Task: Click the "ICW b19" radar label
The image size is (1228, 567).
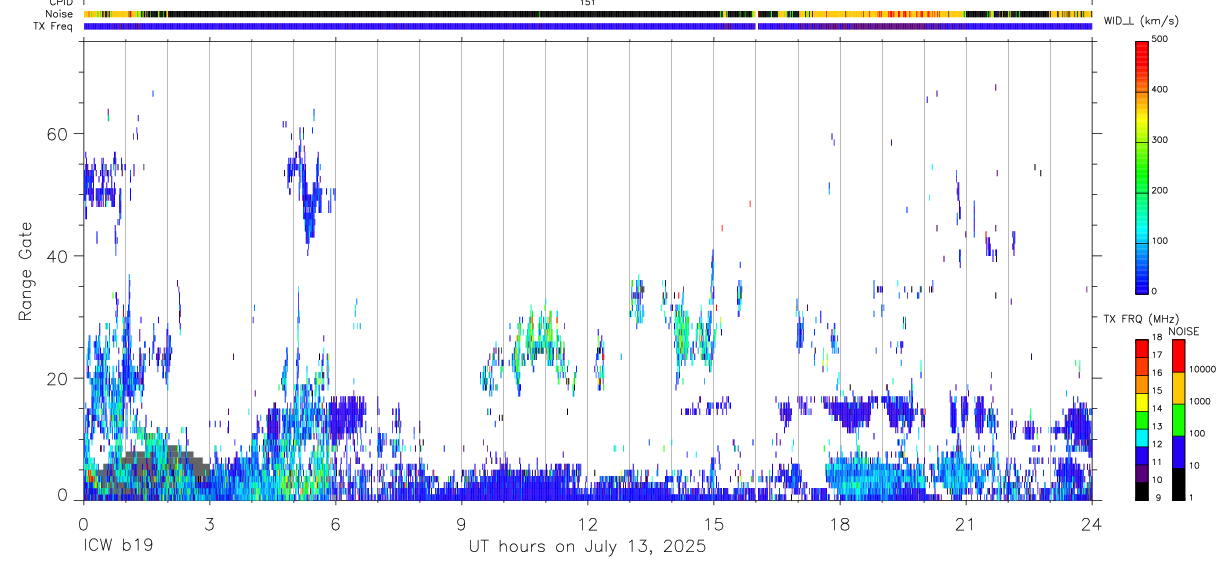Action: [117, 547]
